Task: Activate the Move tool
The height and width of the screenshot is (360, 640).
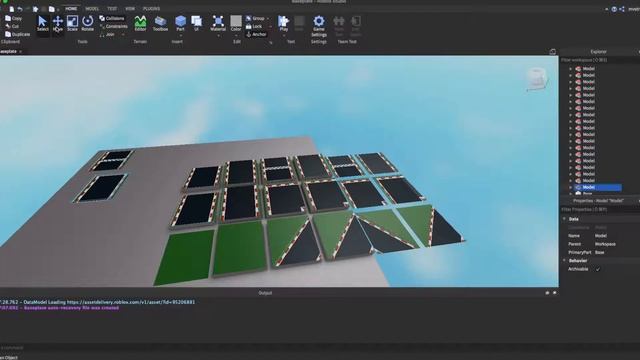Action: point(58,24)
